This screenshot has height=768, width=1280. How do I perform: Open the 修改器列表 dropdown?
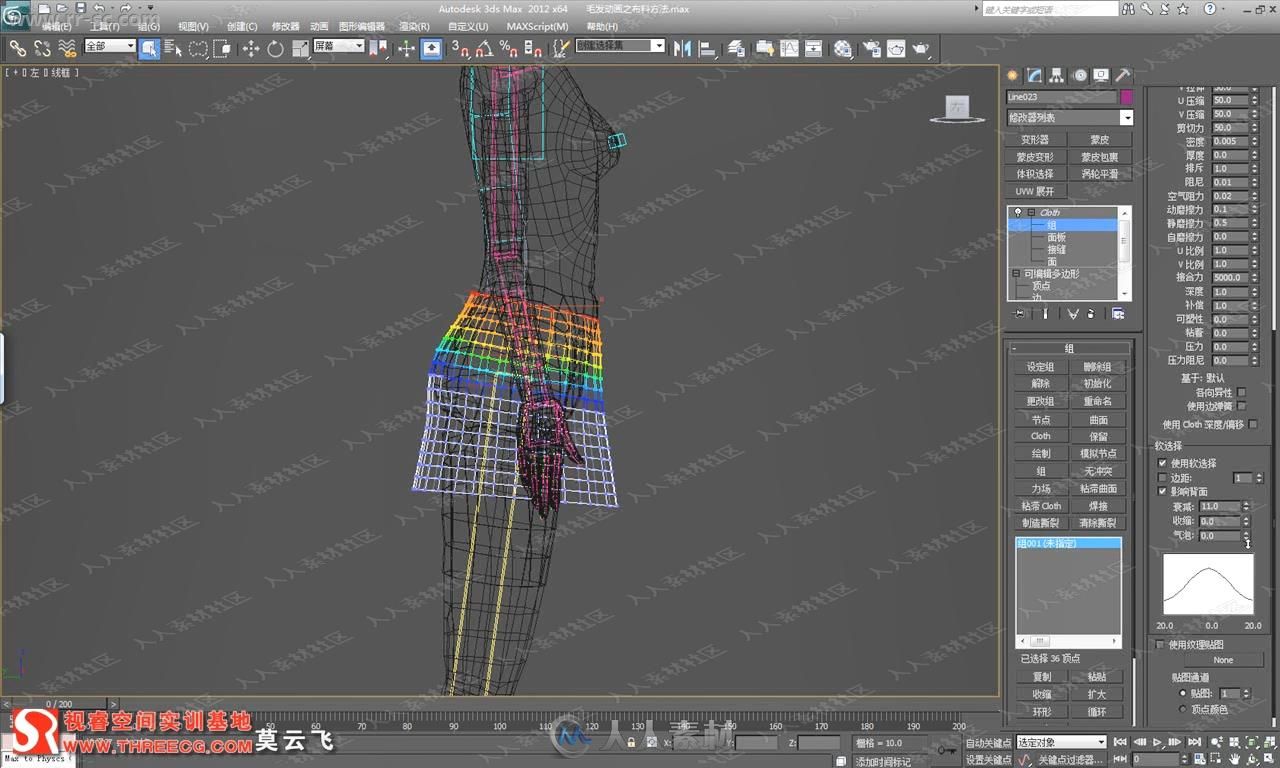tap(1069, 117)
